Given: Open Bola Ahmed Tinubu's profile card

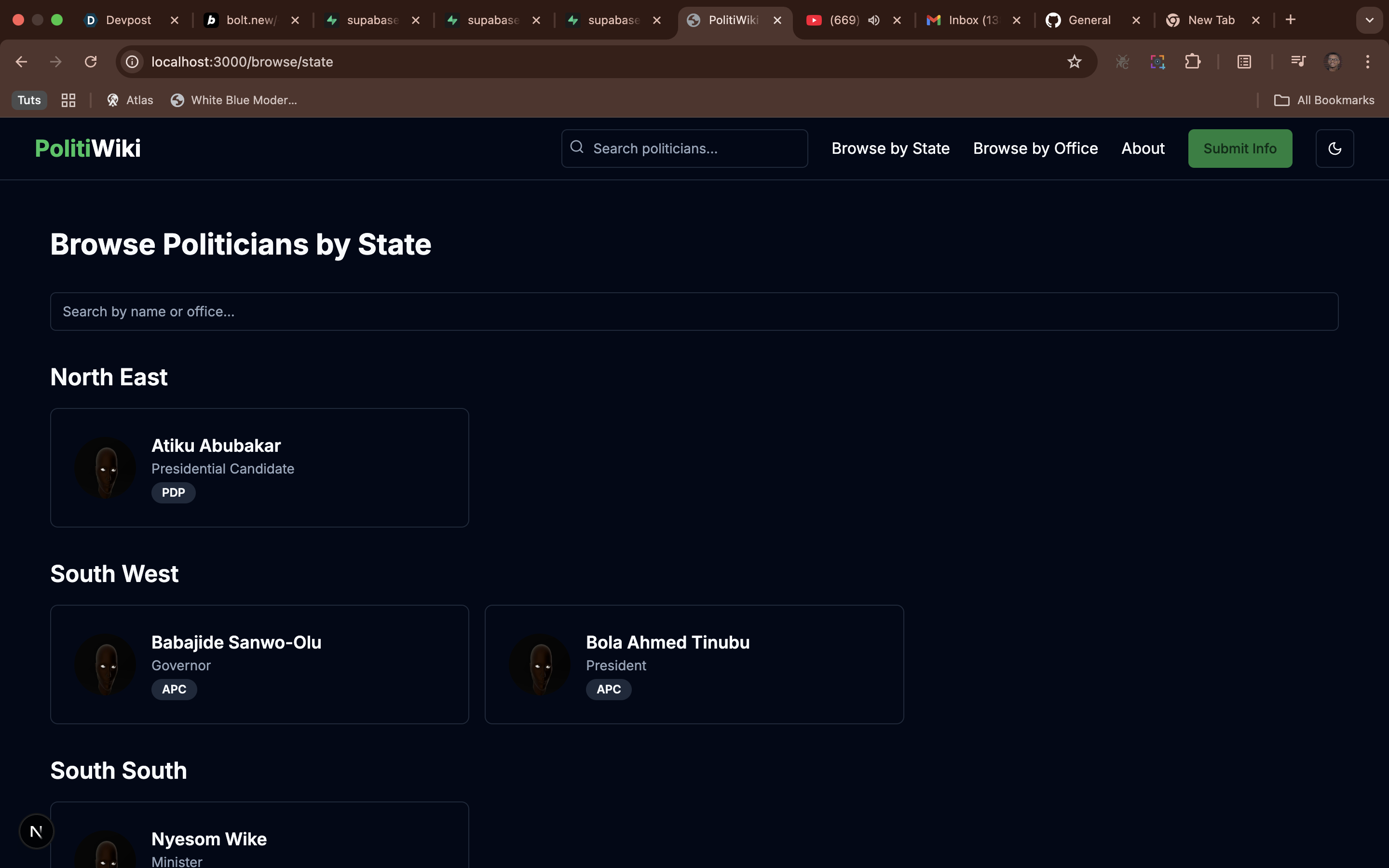Looking at the screenshot, I should 694,664.
